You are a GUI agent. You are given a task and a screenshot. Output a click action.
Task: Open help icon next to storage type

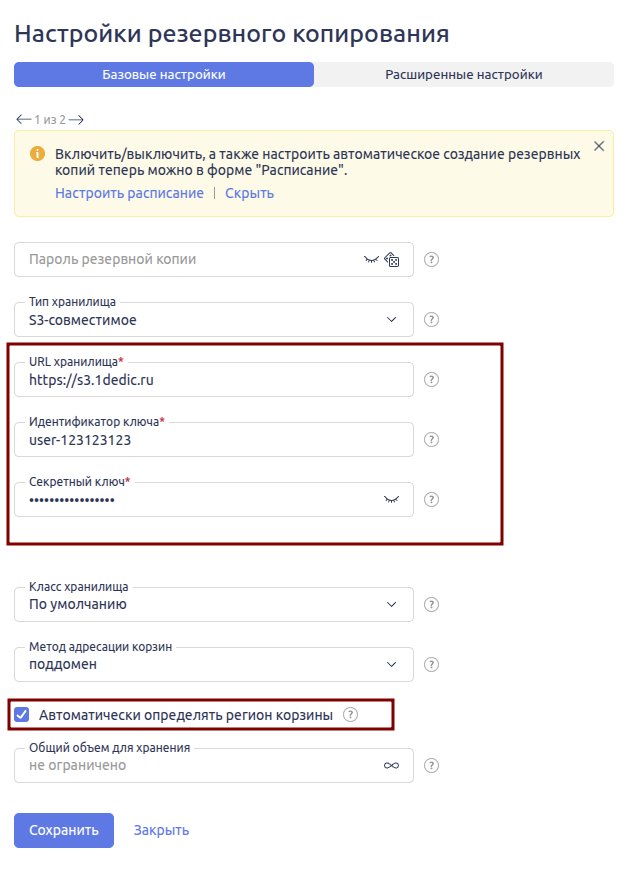click(432, 320)
